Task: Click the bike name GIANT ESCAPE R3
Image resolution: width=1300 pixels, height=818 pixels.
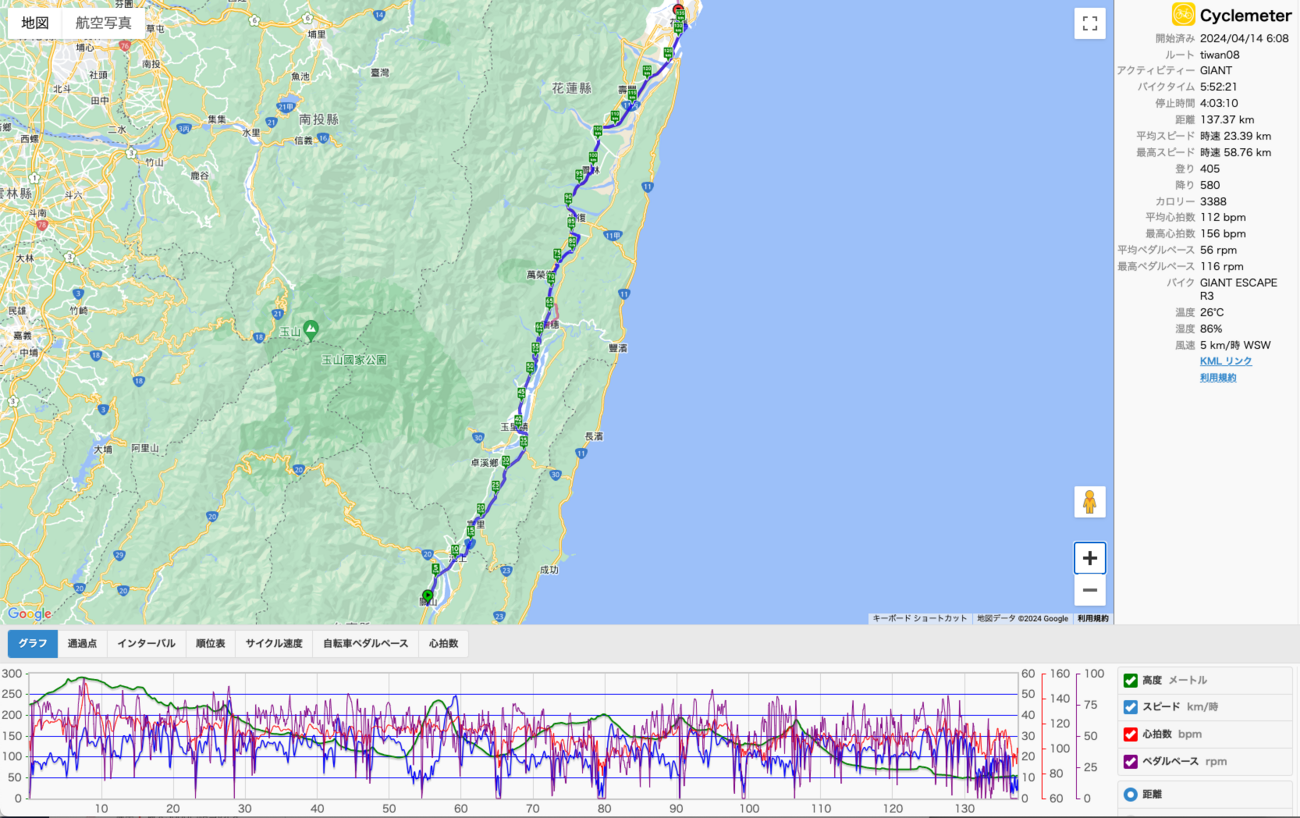Action: coord(1238,289)
